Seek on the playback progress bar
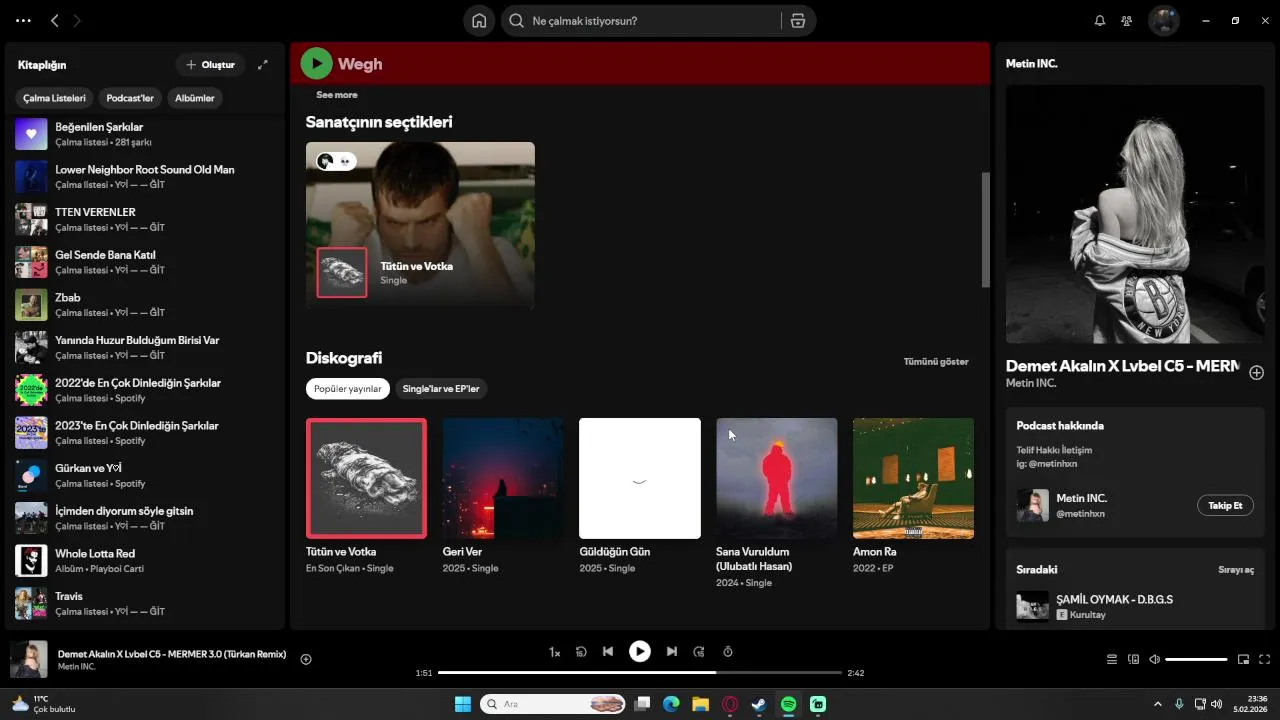 click(640, 673)
